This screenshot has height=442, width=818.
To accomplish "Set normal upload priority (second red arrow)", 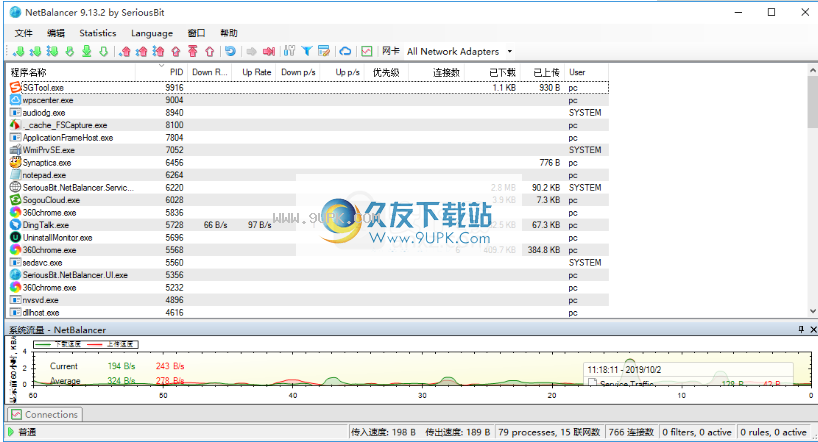I will pyautogui.click(x=141, y=51).
